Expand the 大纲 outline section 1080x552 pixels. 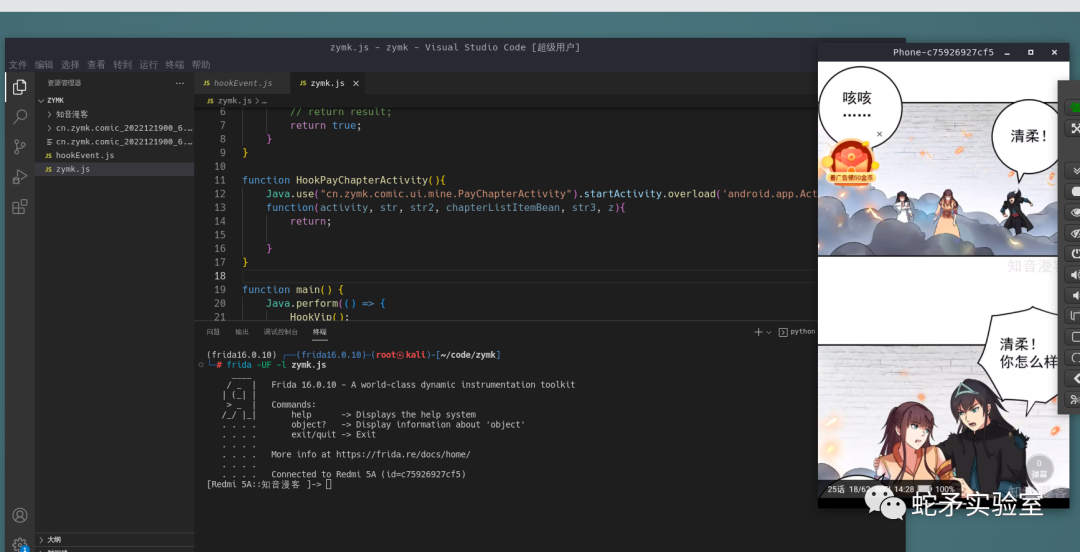(x=114, y=540)
